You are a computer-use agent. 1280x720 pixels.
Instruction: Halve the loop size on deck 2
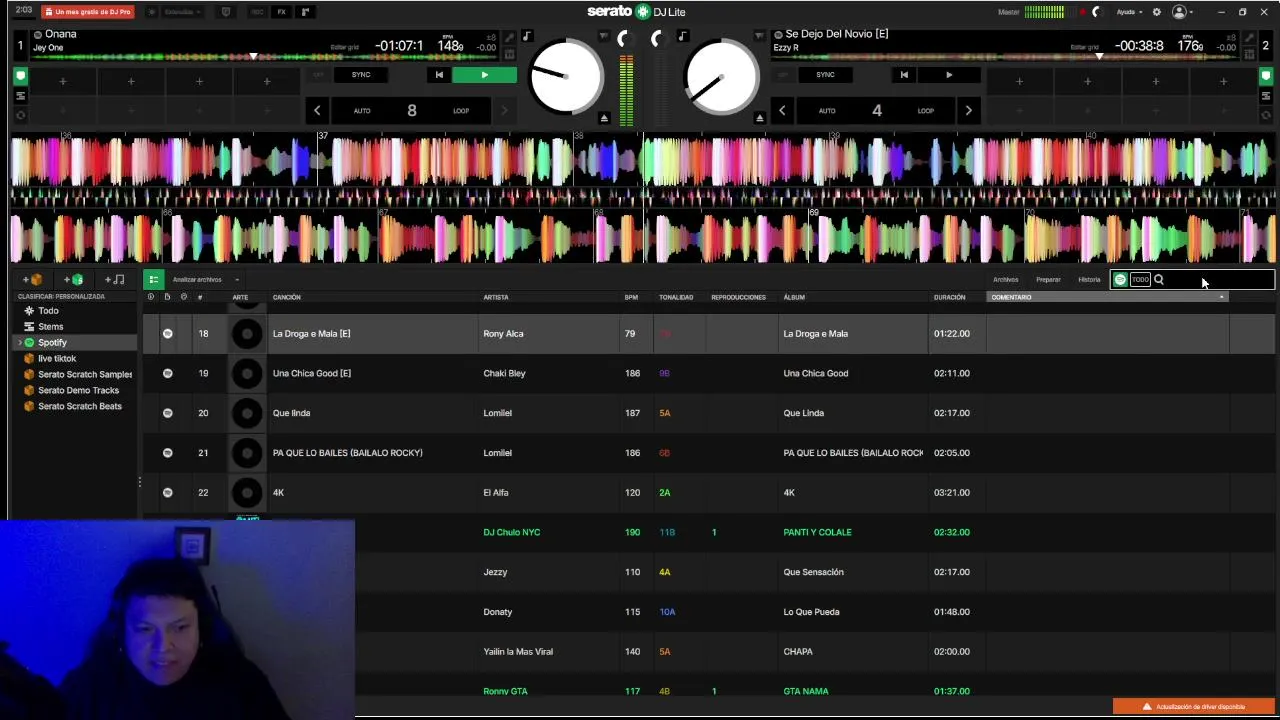tap(782, 111)
